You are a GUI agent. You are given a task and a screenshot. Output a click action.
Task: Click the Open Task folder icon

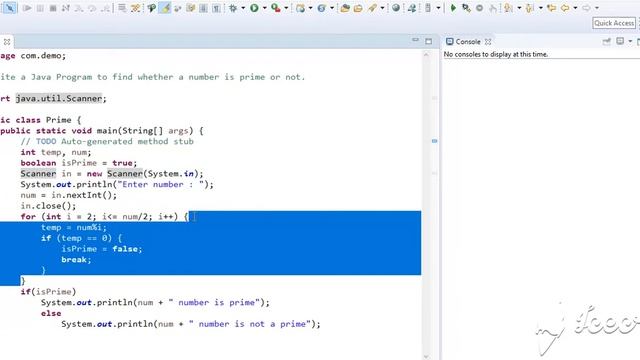(358, 8)
